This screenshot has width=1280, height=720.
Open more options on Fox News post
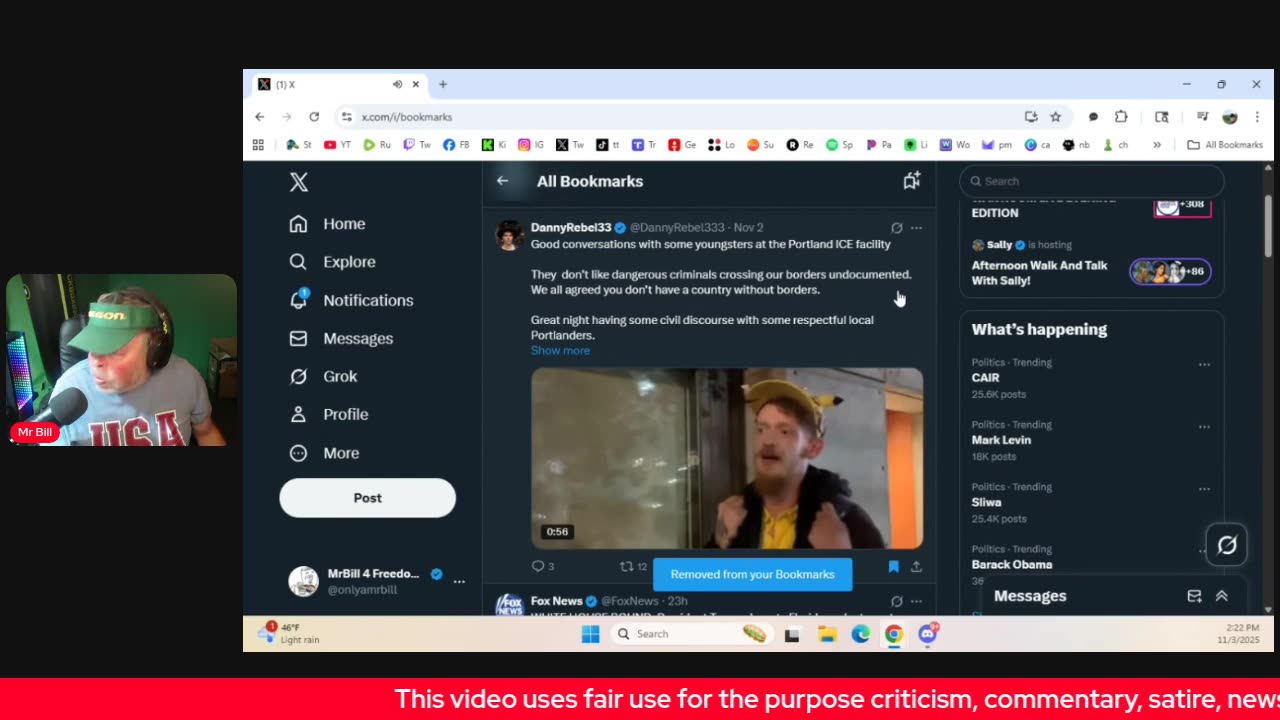pyautogui.click(x=916, y=601)
